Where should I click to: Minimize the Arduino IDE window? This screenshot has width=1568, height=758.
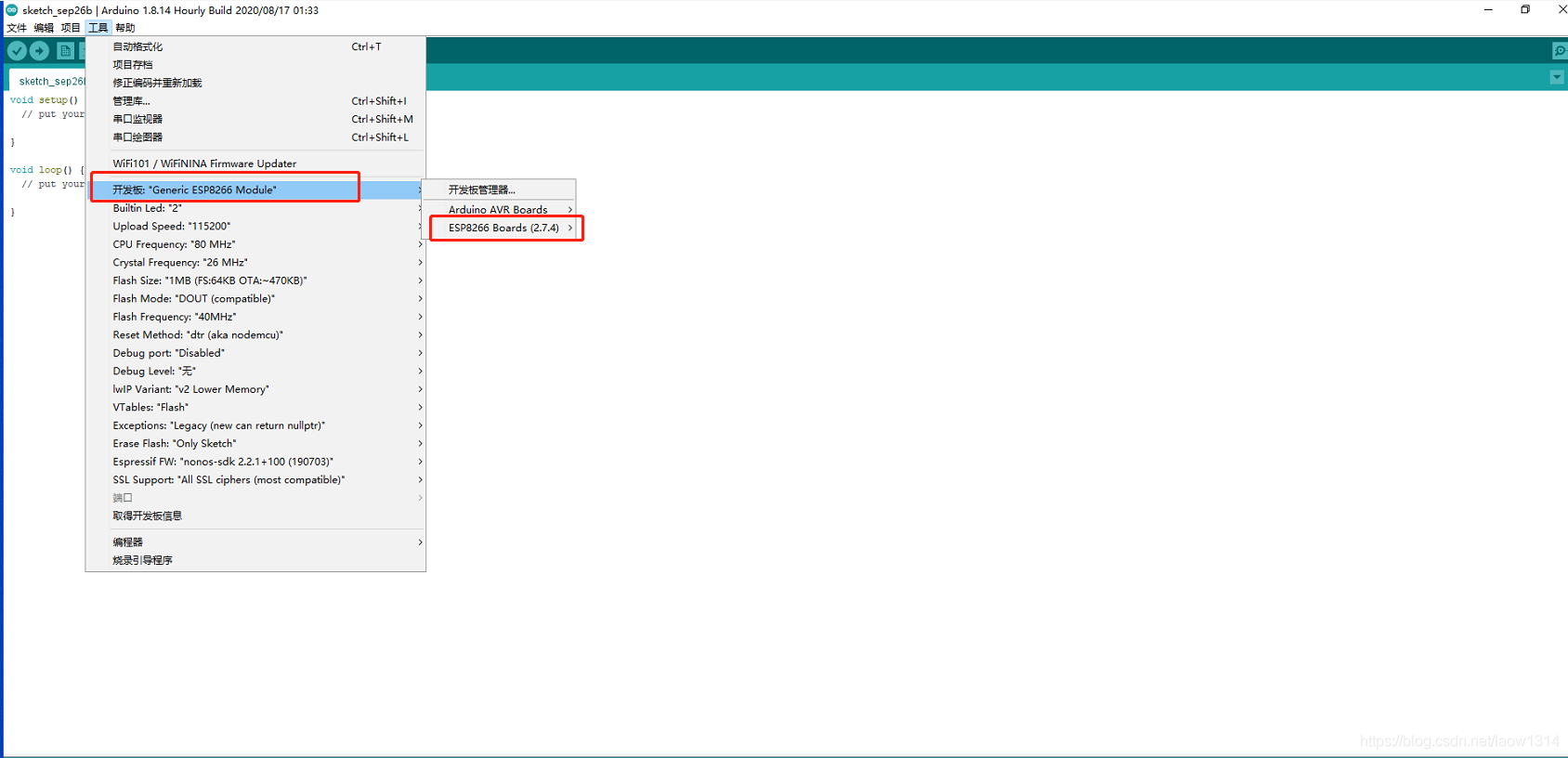click(x=1488, y=10)
